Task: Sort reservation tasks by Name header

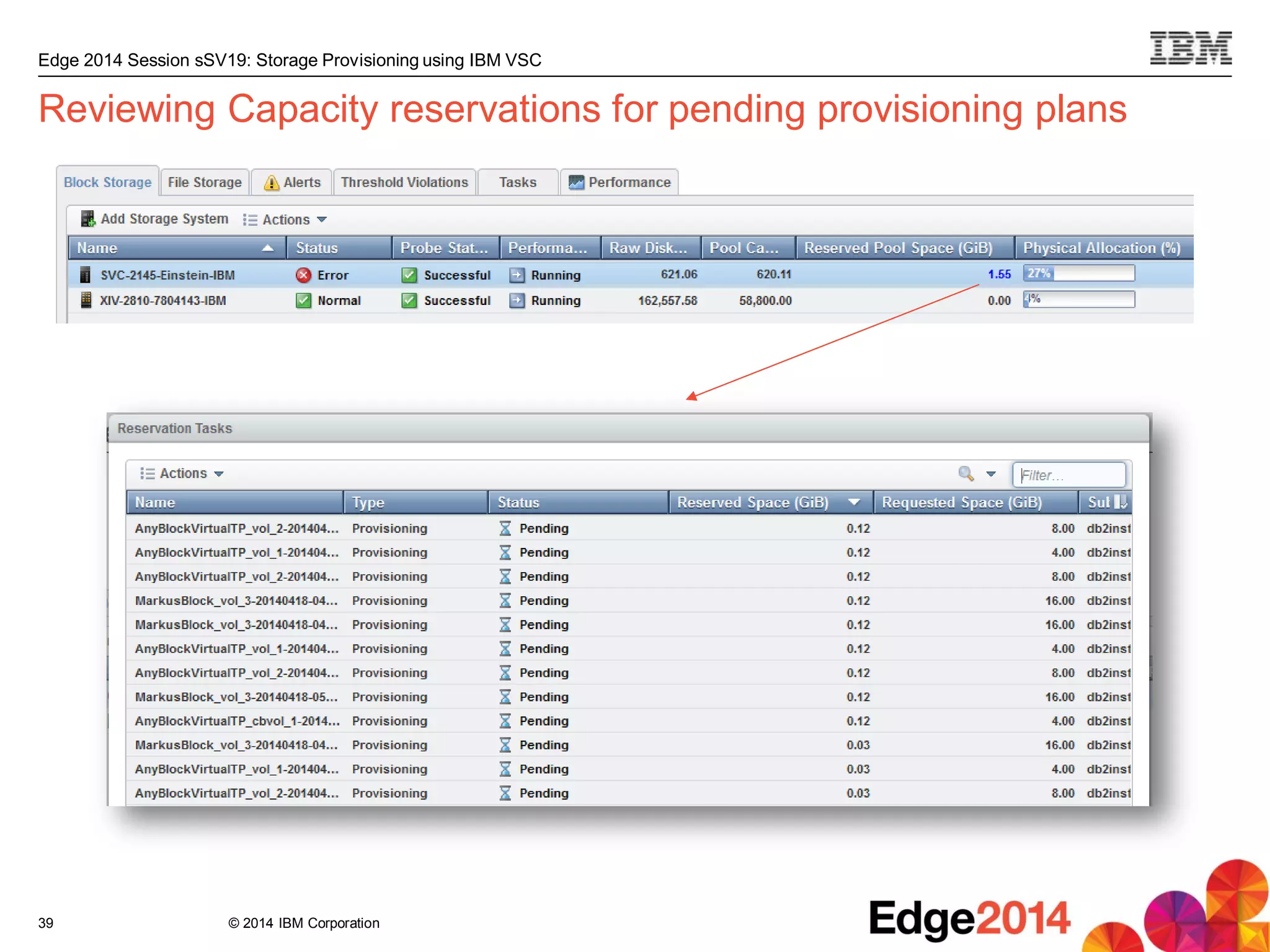Action: pos(235,502)
